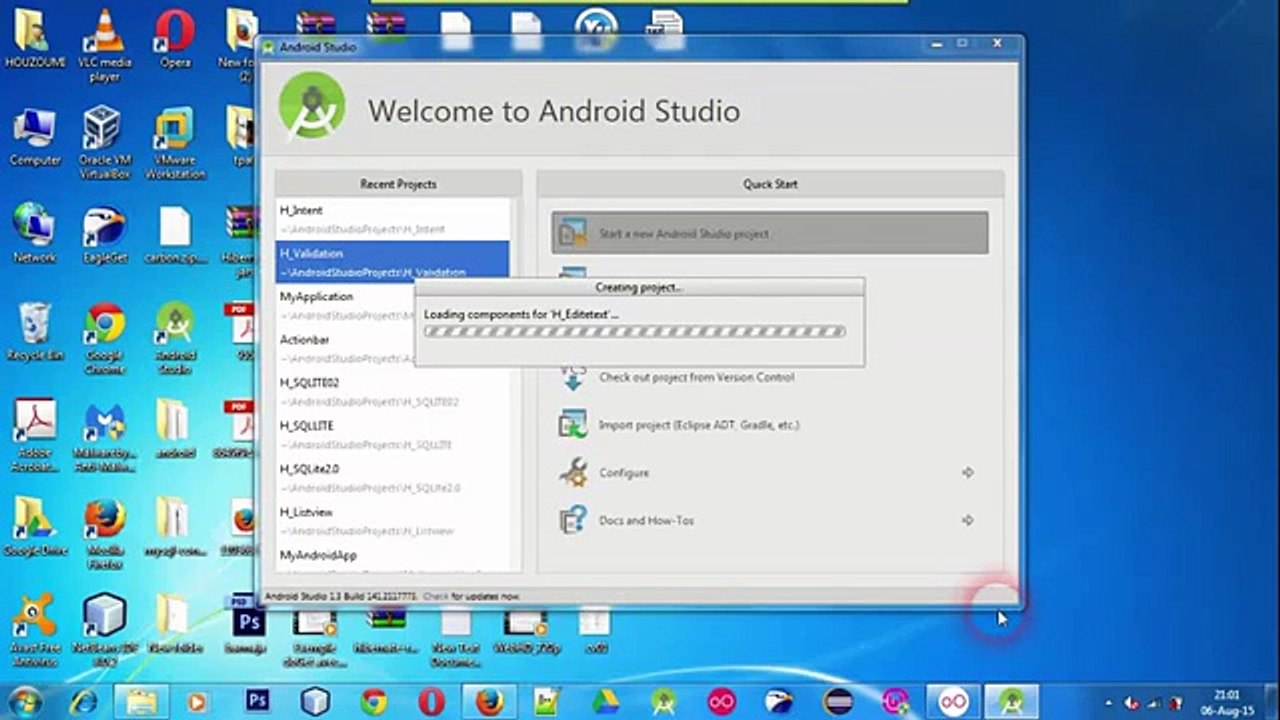
Task: Click Photoshop icon in the taskbar
Action: point(258,702)
